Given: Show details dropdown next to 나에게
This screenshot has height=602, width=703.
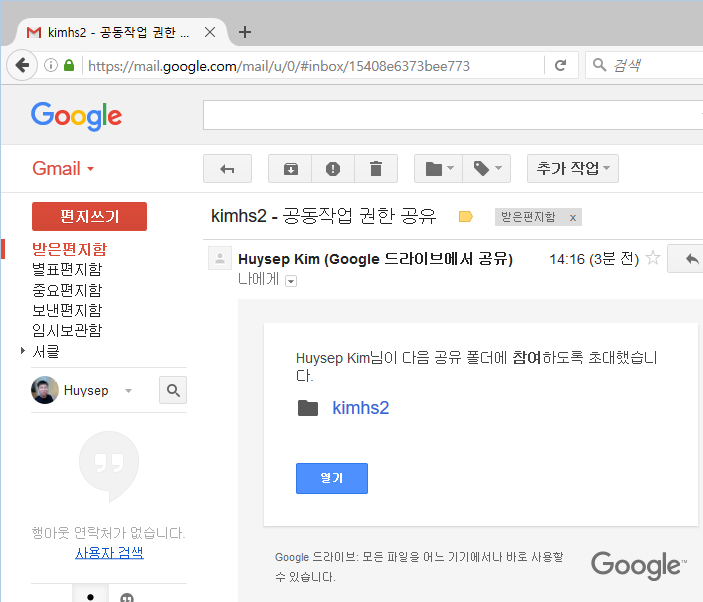Looking at the screenshot, I should click(291, 281).
